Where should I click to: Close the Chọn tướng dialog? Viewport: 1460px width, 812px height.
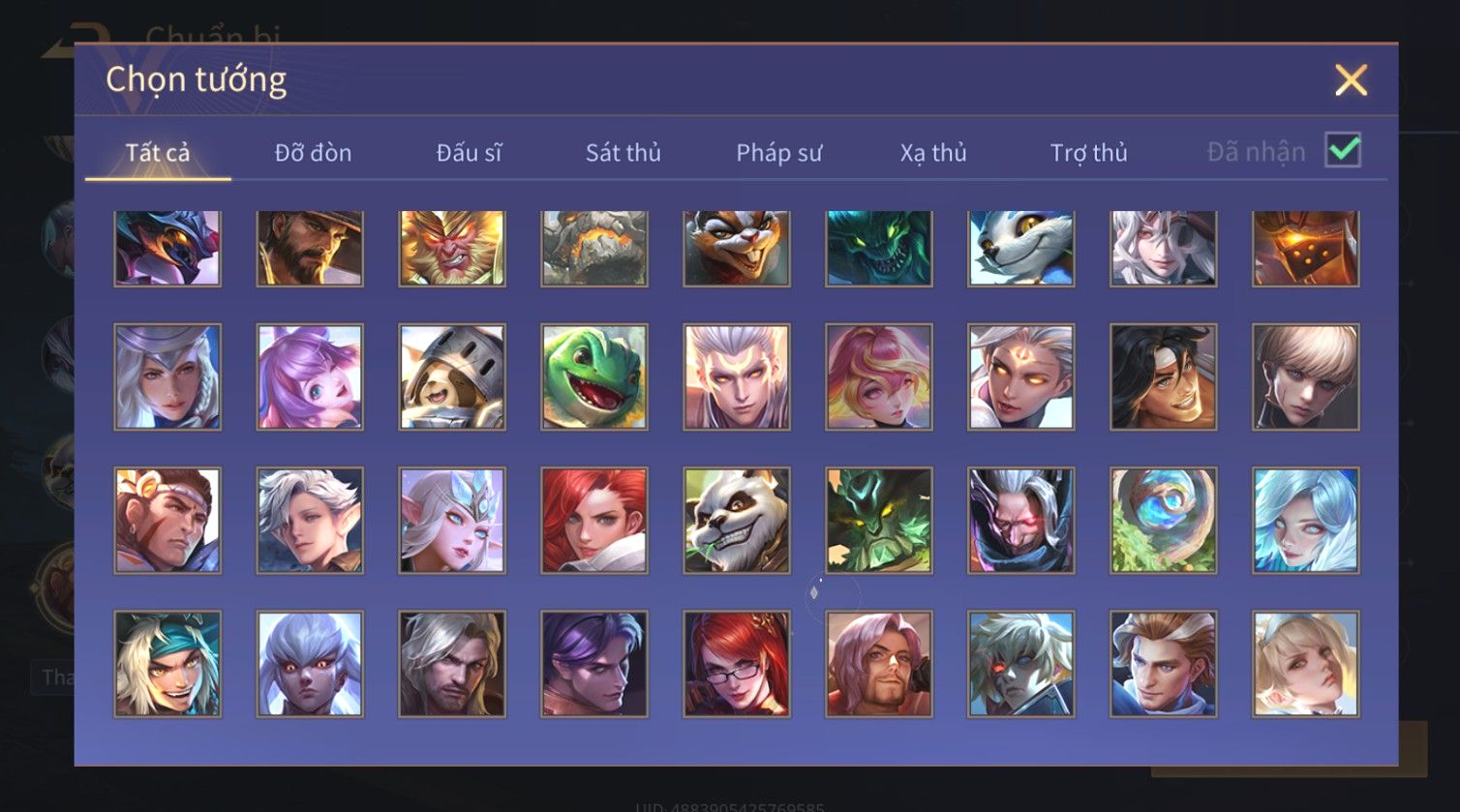pyautogui.click(x=1351, y=80)
